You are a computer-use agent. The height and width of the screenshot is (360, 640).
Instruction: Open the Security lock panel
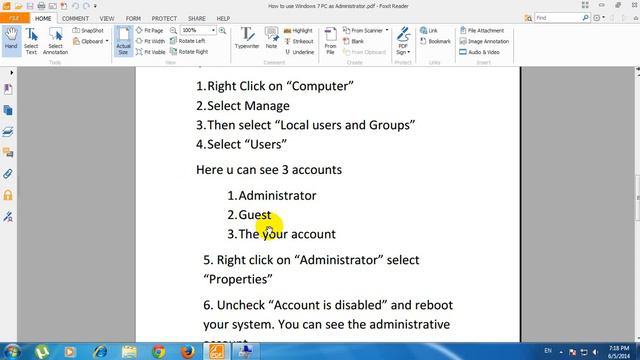pyautogui.click(x=8, y=196)
